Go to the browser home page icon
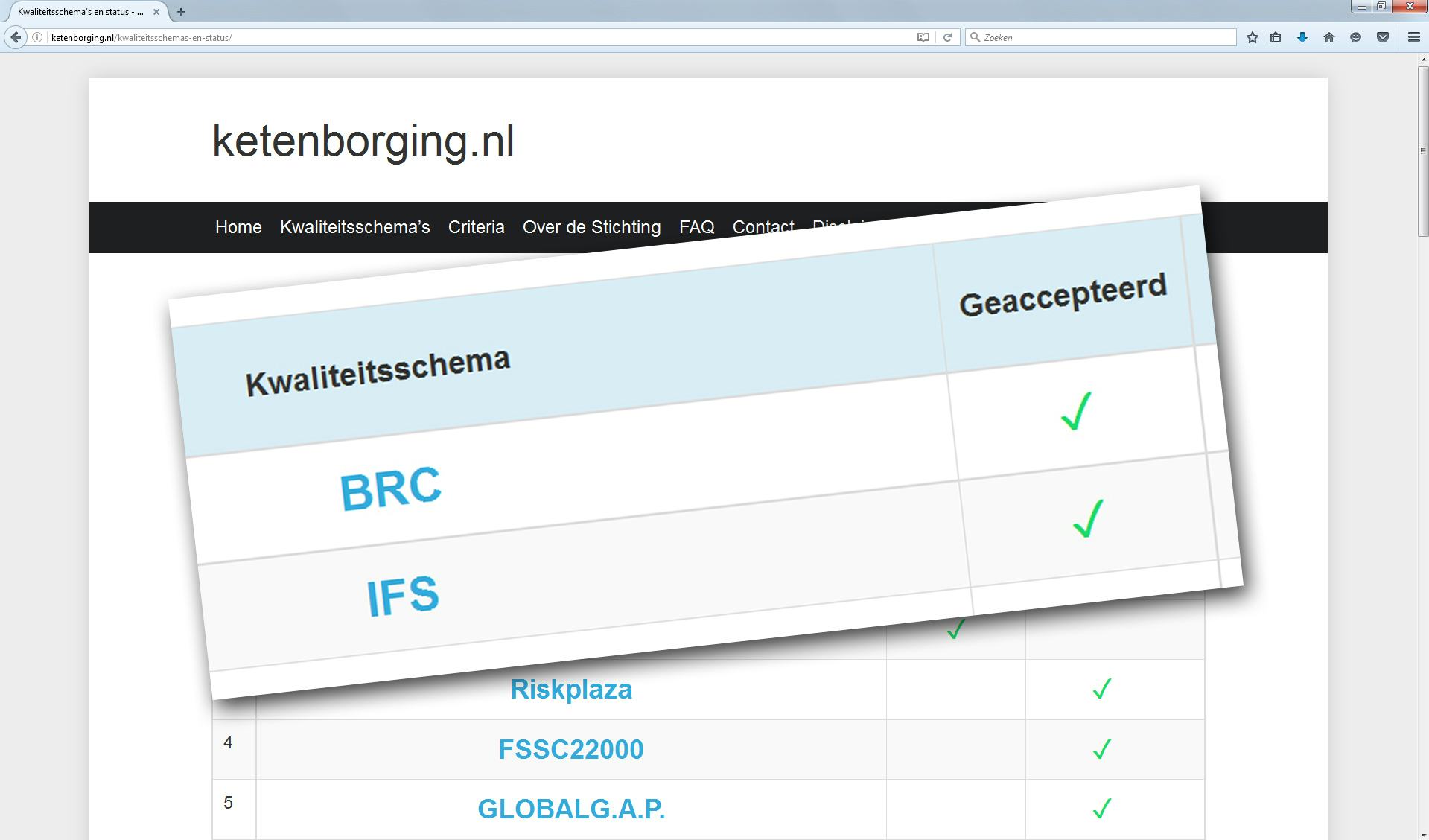Viewport: 1429px width, 840px height. click(x=1328, y=37)
